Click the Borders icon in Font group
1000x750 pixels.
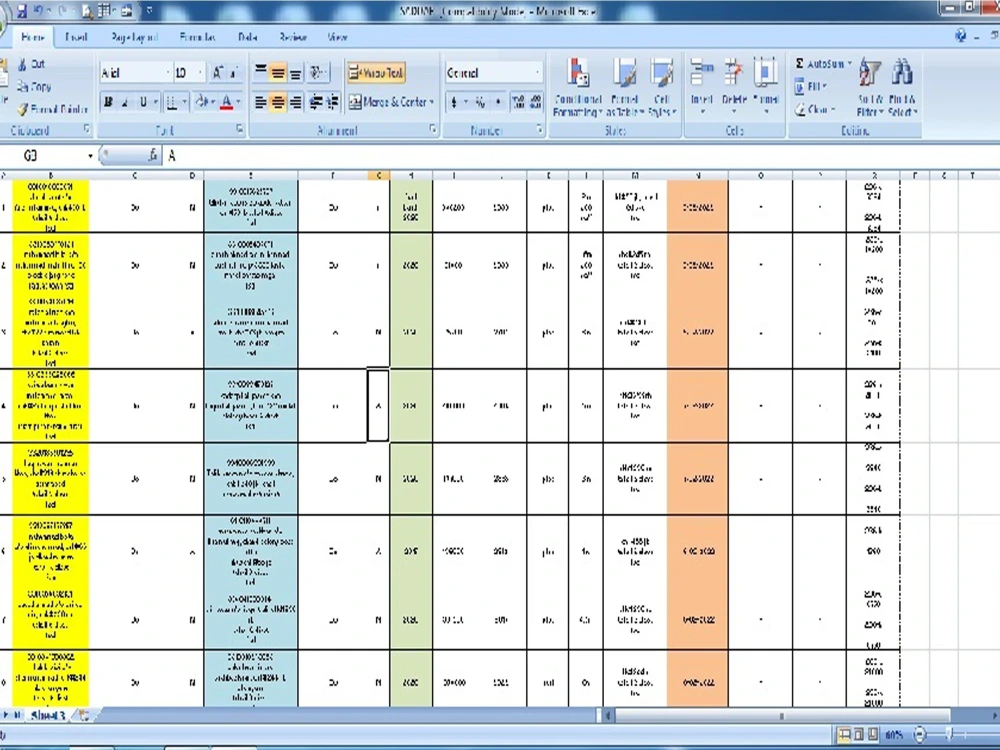[172, 102]
